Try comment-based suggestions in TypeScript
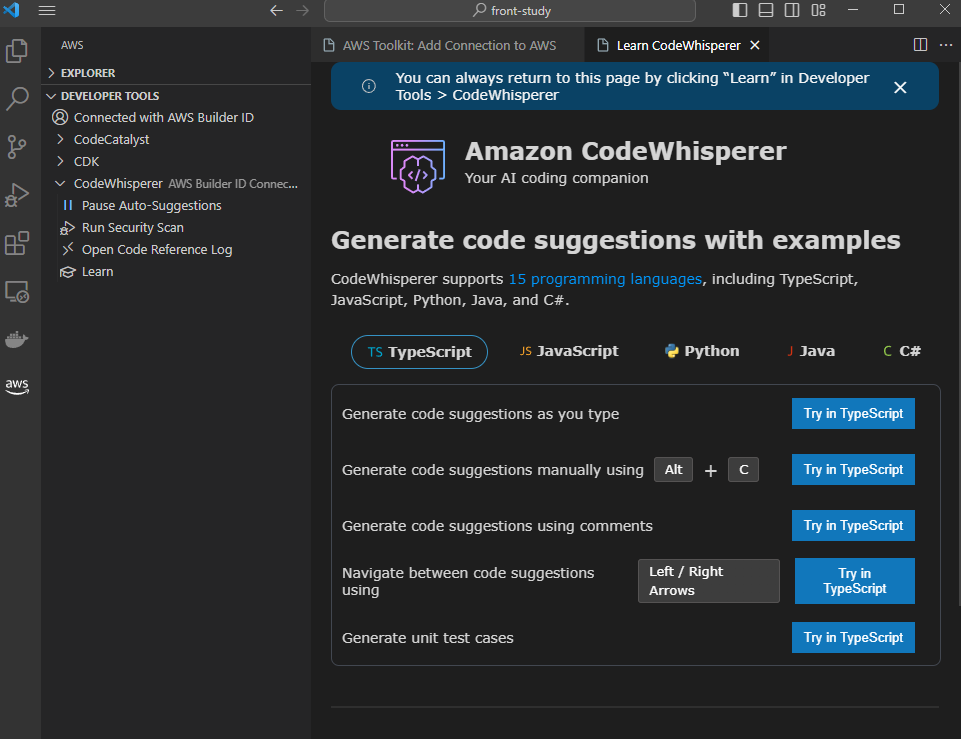Screen dimensions: 961x739 tap(853, 526)
